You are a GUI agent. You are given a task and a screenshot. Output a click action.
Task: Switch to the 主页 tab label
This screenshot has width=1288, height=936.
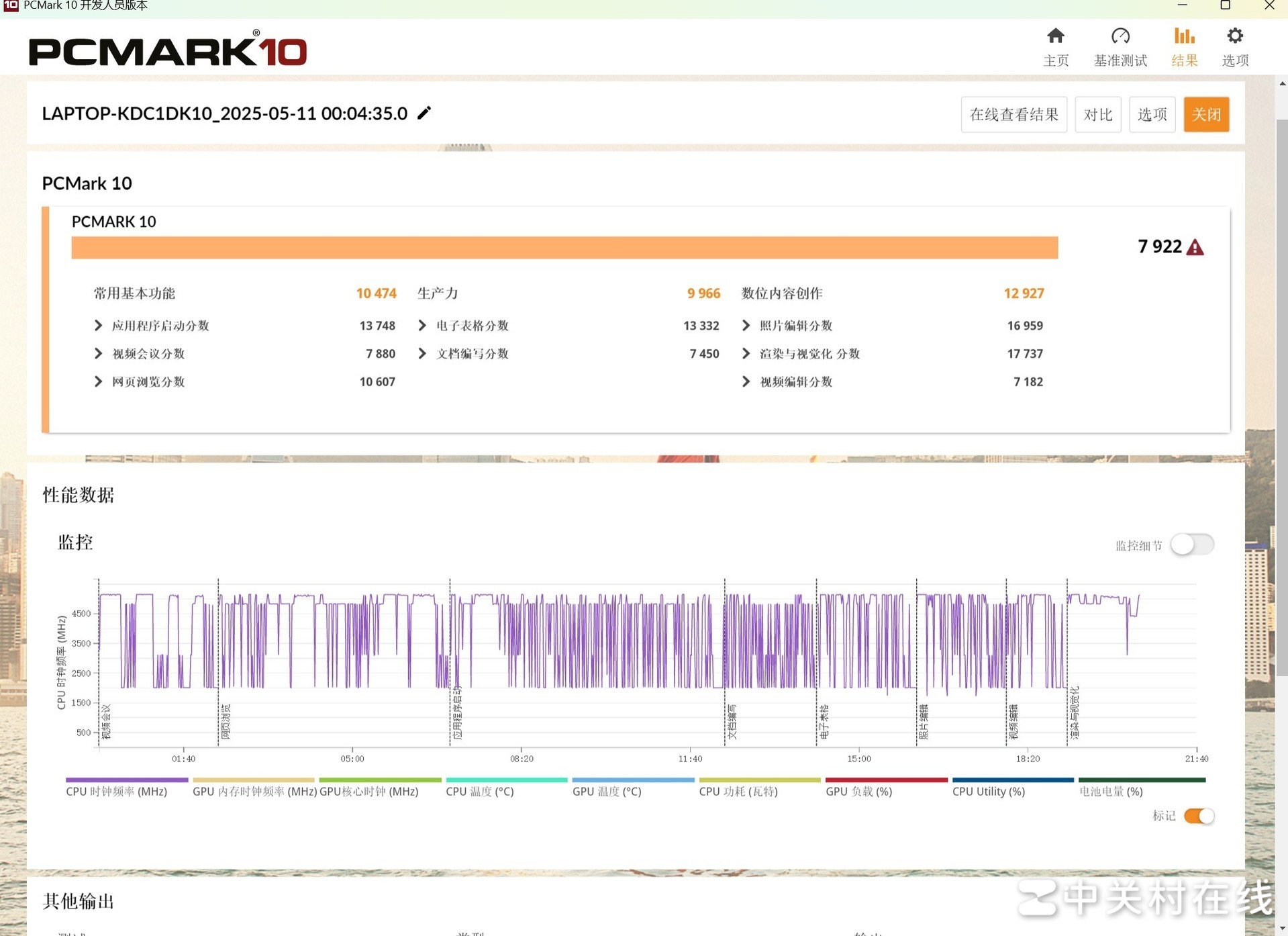tap(1056, 60)
